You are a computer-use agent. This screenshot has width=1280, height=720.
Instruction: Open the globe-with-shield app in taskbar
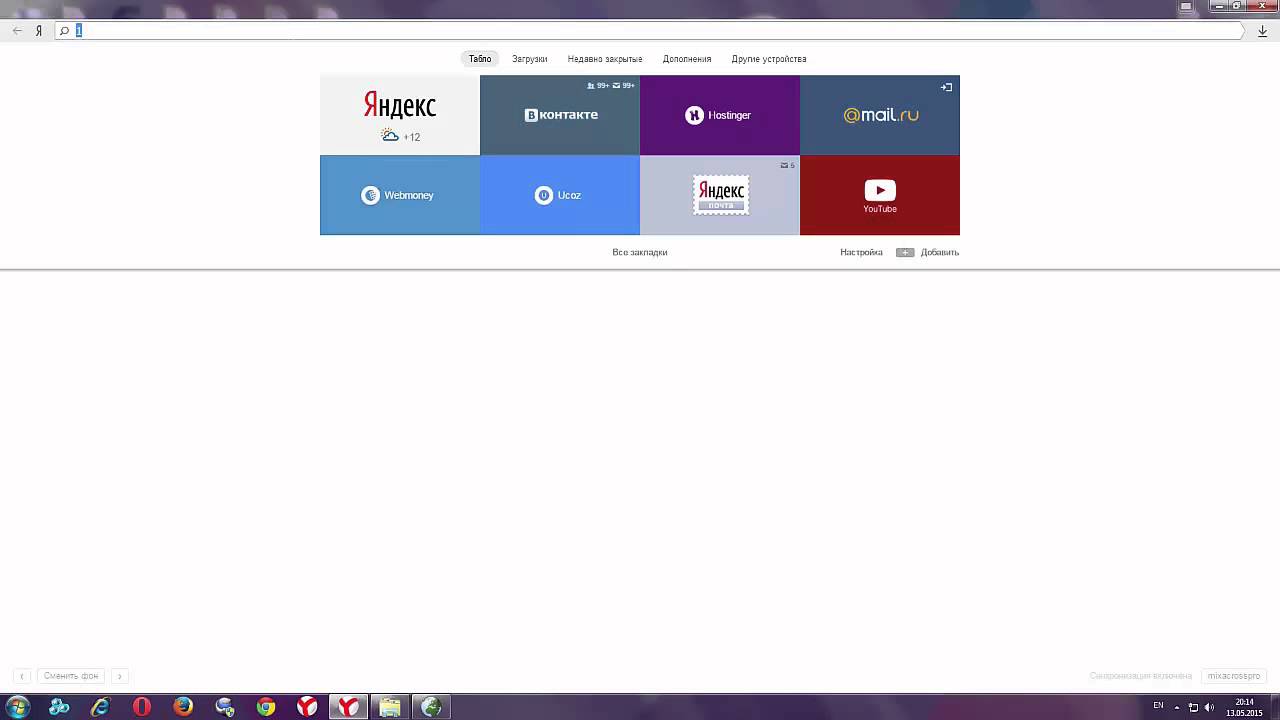(x=225, y=707)
